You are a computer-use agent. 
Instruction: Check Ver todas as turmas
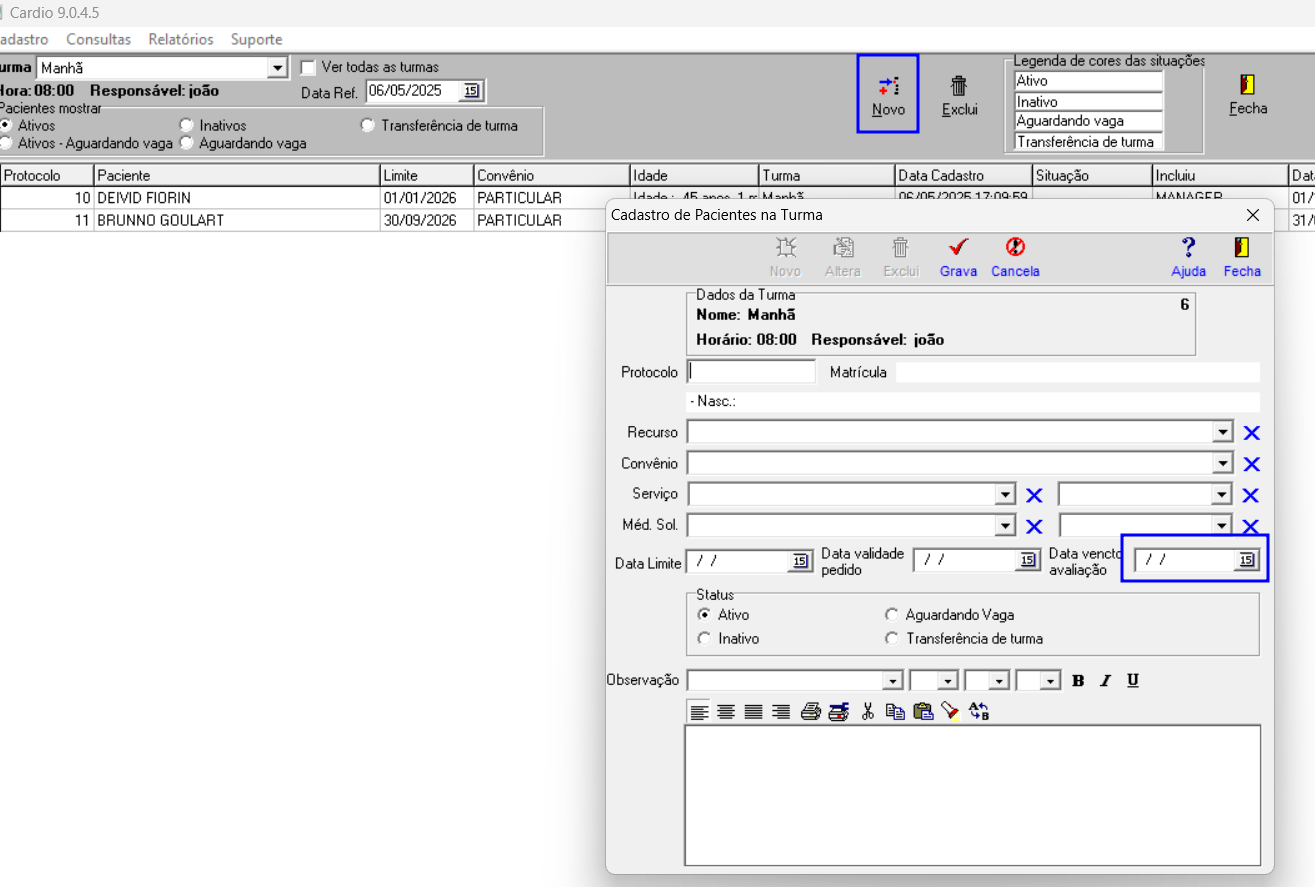click(x=308, y=67)
